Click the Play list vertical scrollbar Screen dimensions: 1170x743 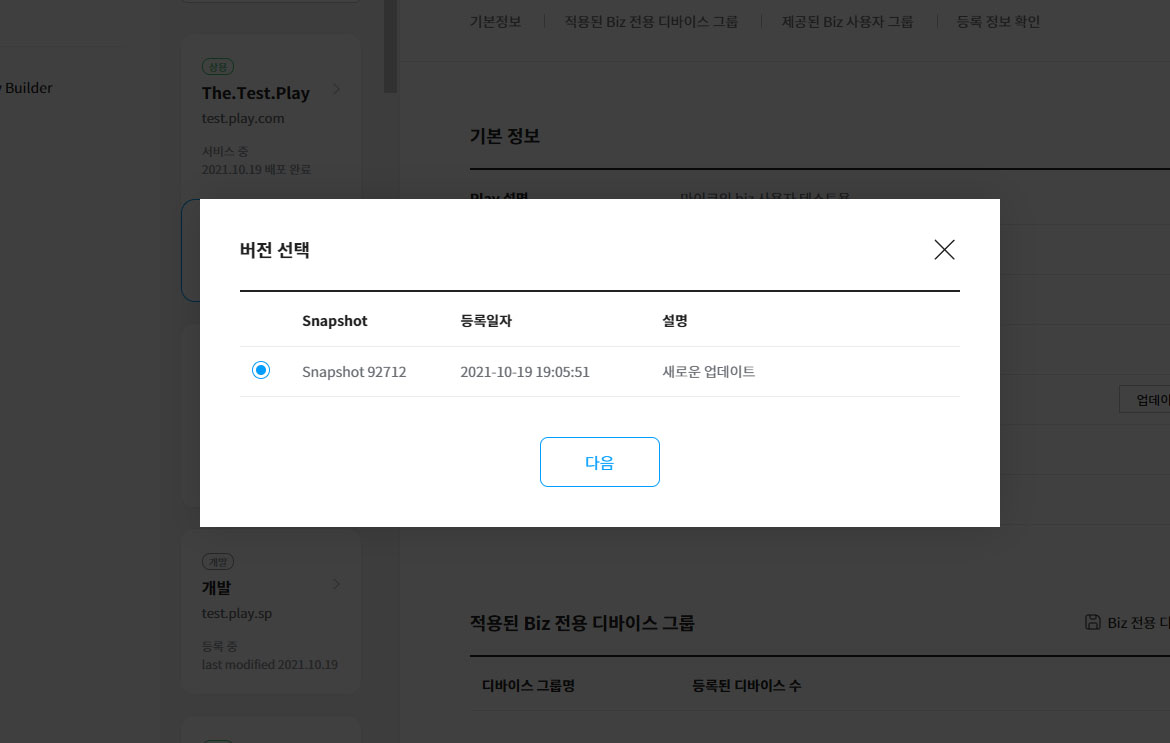click(390, 45)
